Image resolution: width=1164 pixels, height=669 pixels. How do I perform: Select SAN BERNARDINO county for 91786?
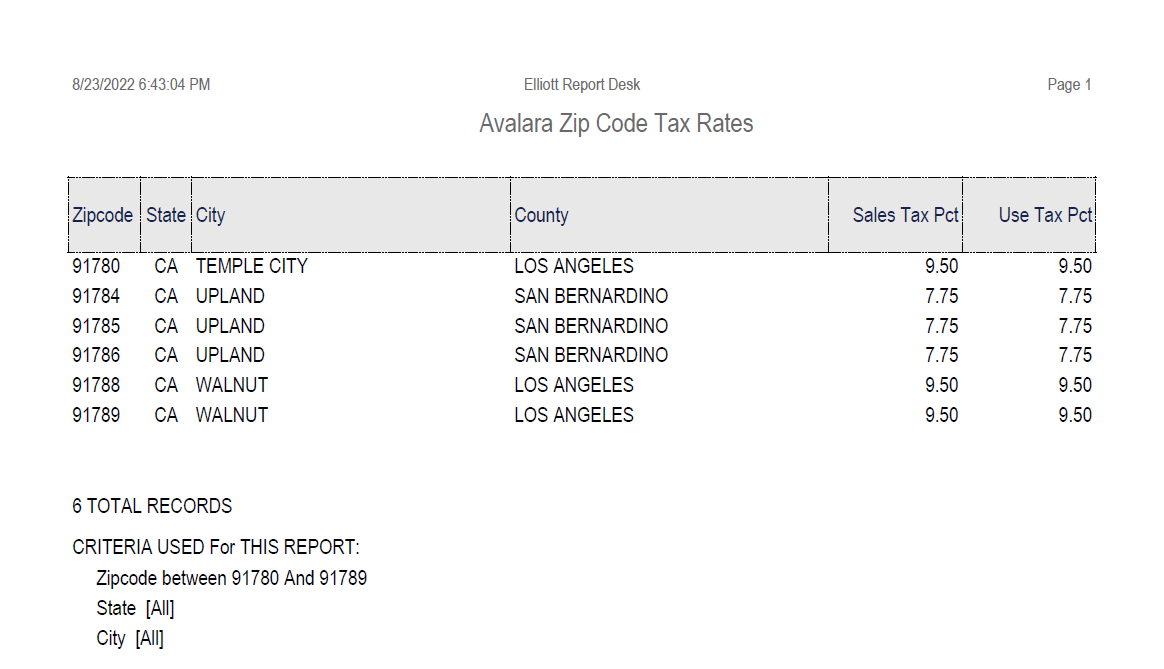[591, 356]
